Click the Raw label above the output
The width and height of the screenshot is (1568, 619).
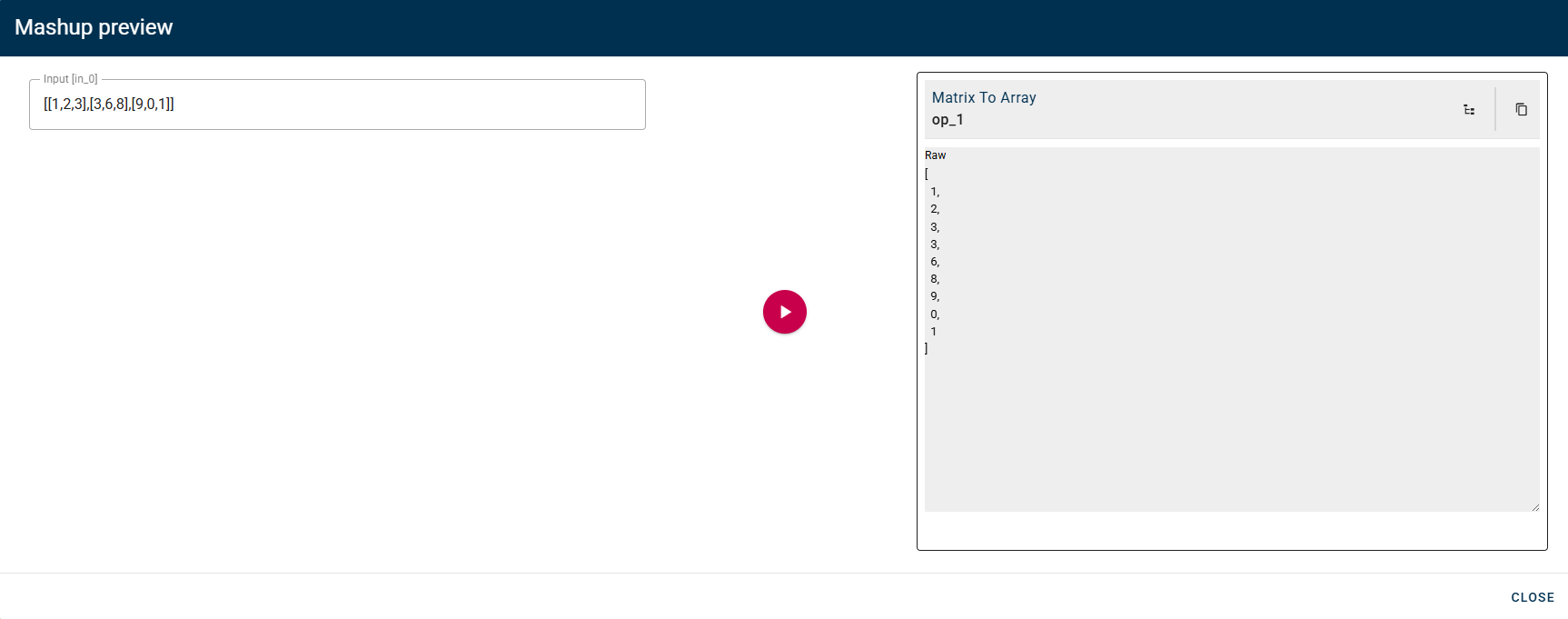[x=935, y=155]
